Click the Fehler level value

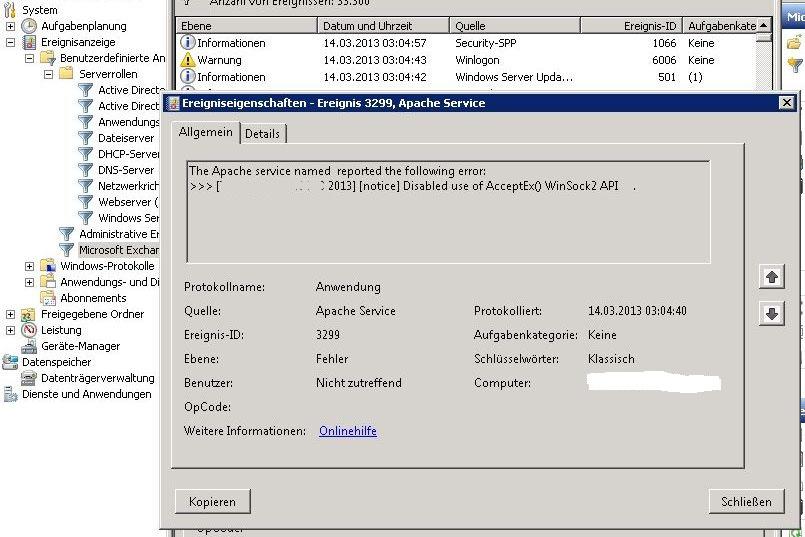point(332,359)
